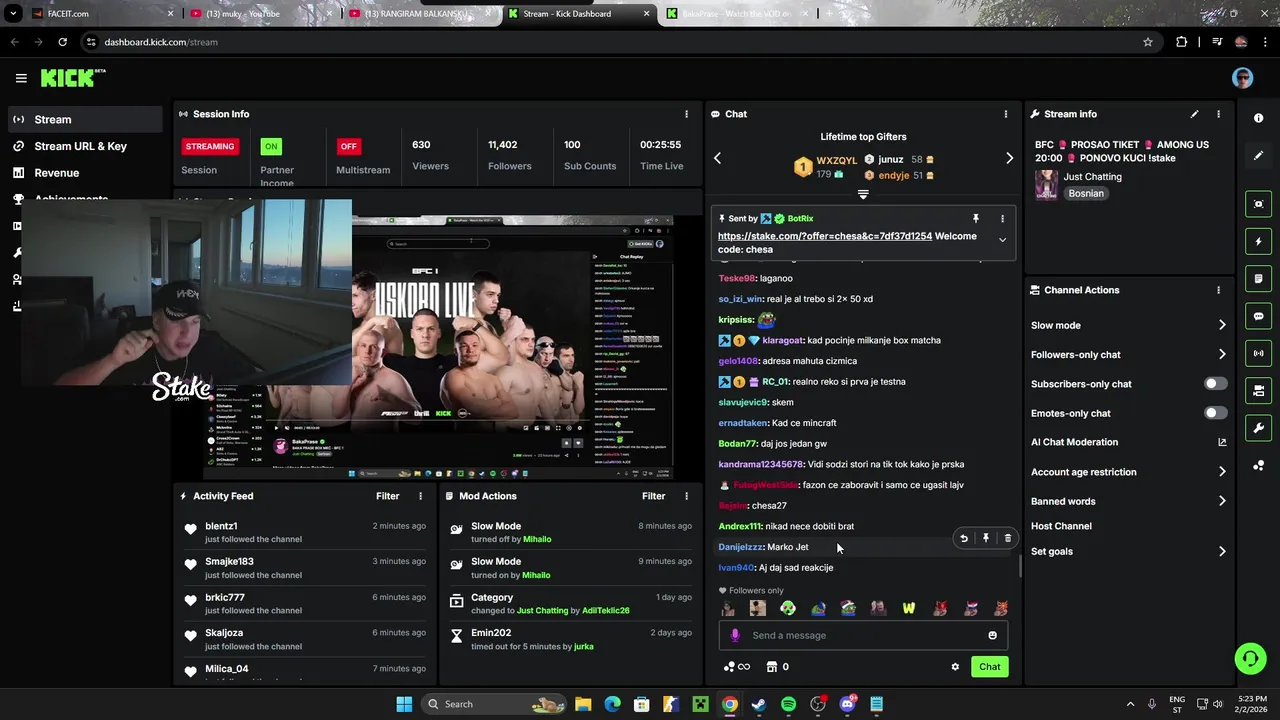Delete the hovered chat message with trash icon
Image resolution: width=1280 pixels, height=720 pixels.
coord(1007,538)
